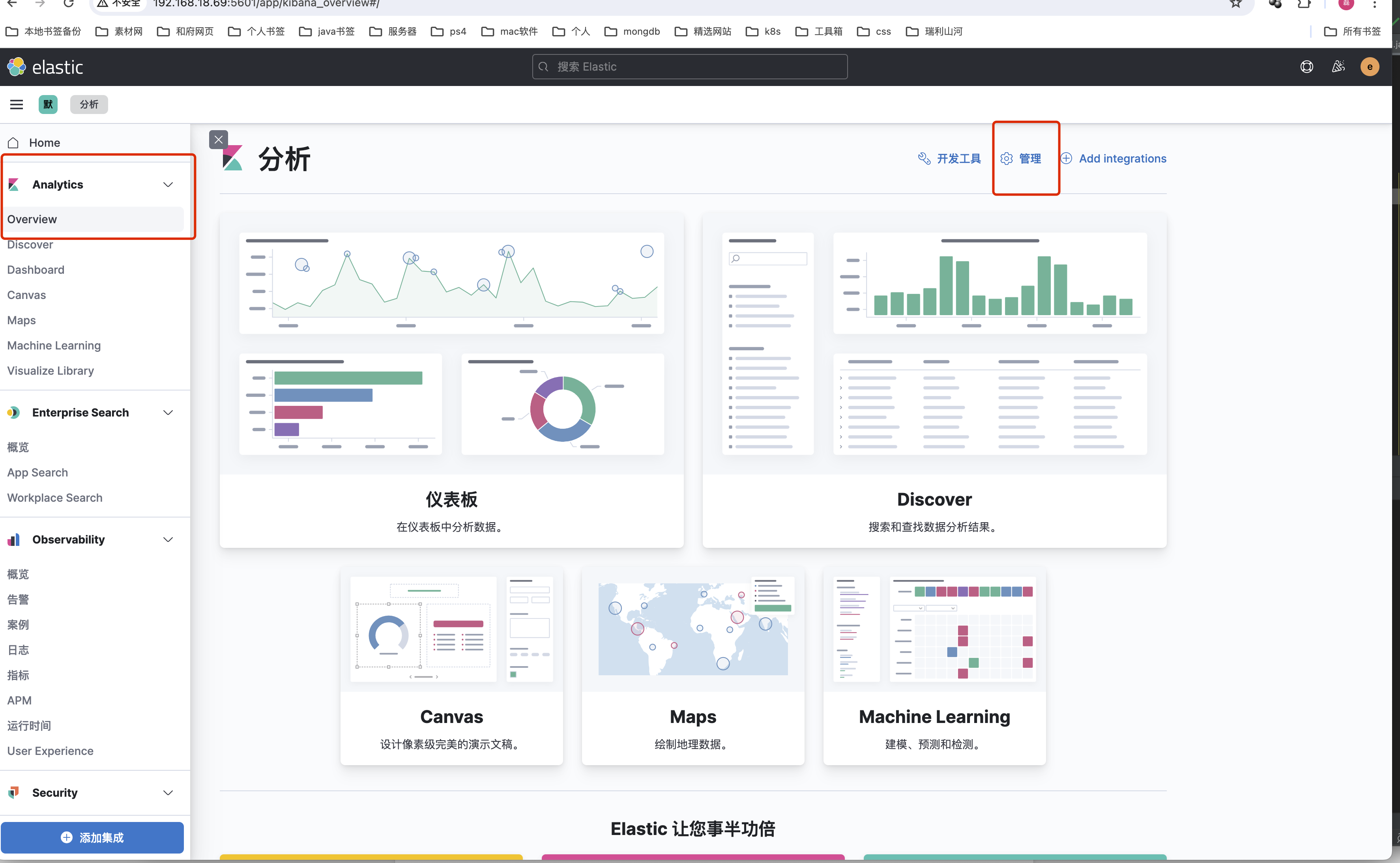This screenshot has height=863, width=1400.
Task: Open User Experience under Observability
Action: point(50,751)
